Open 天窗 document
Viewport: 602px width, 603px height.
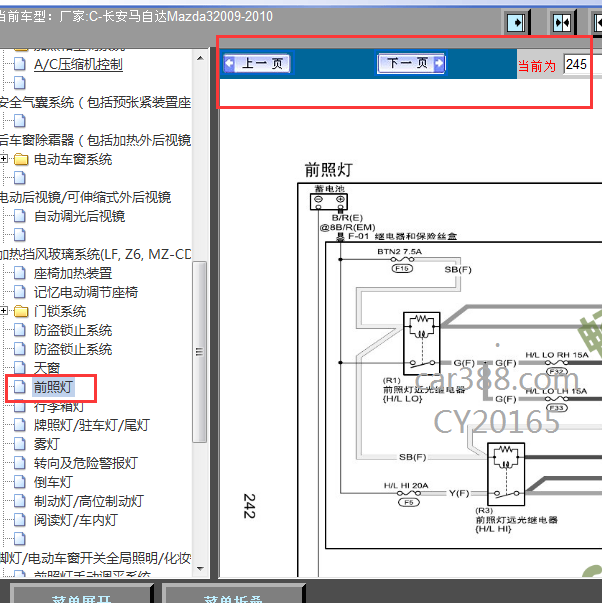47,368
